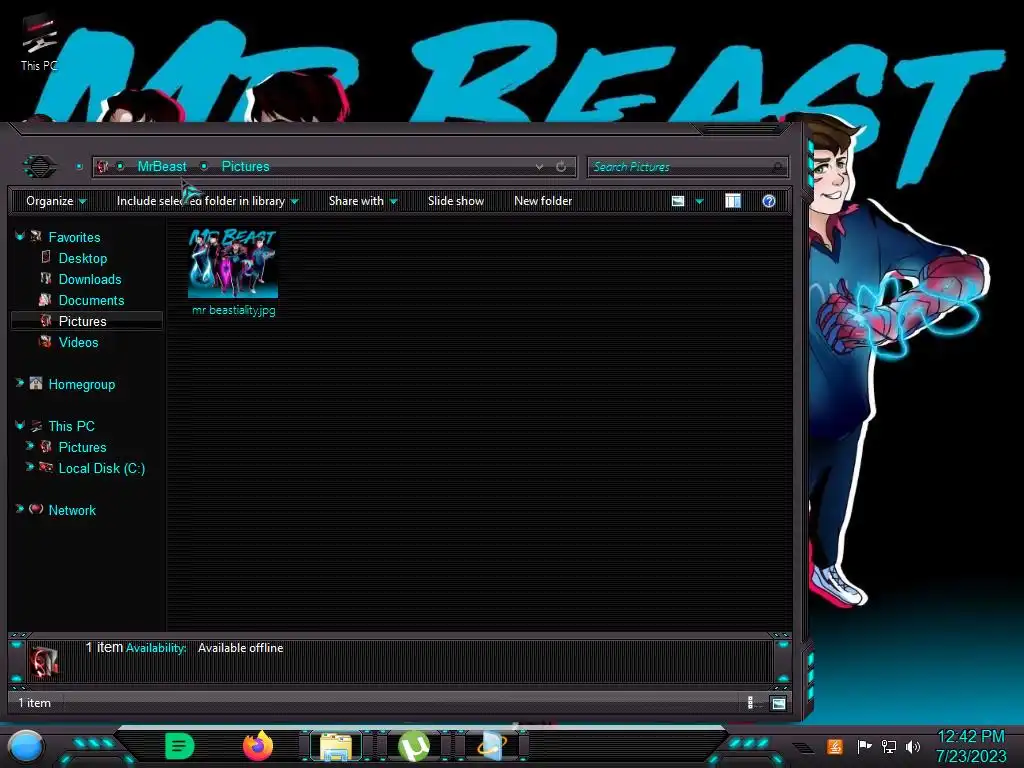Expand the Homegroup node
The image size is (1024, 768).
(20, 383)
